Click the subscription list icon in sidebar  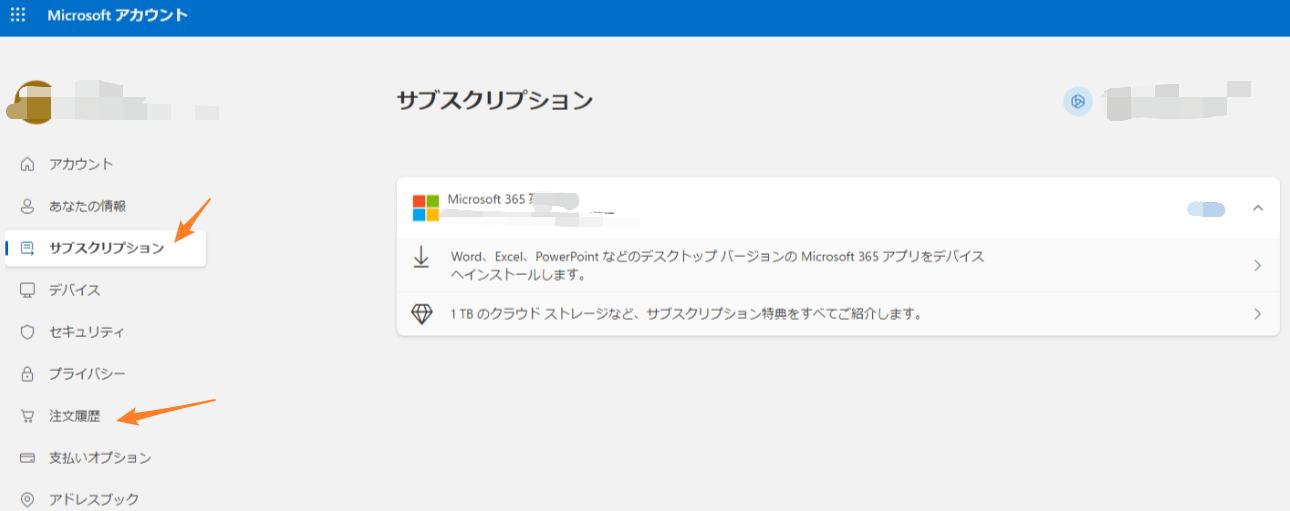pyautogui.click(x=28, y=248)
